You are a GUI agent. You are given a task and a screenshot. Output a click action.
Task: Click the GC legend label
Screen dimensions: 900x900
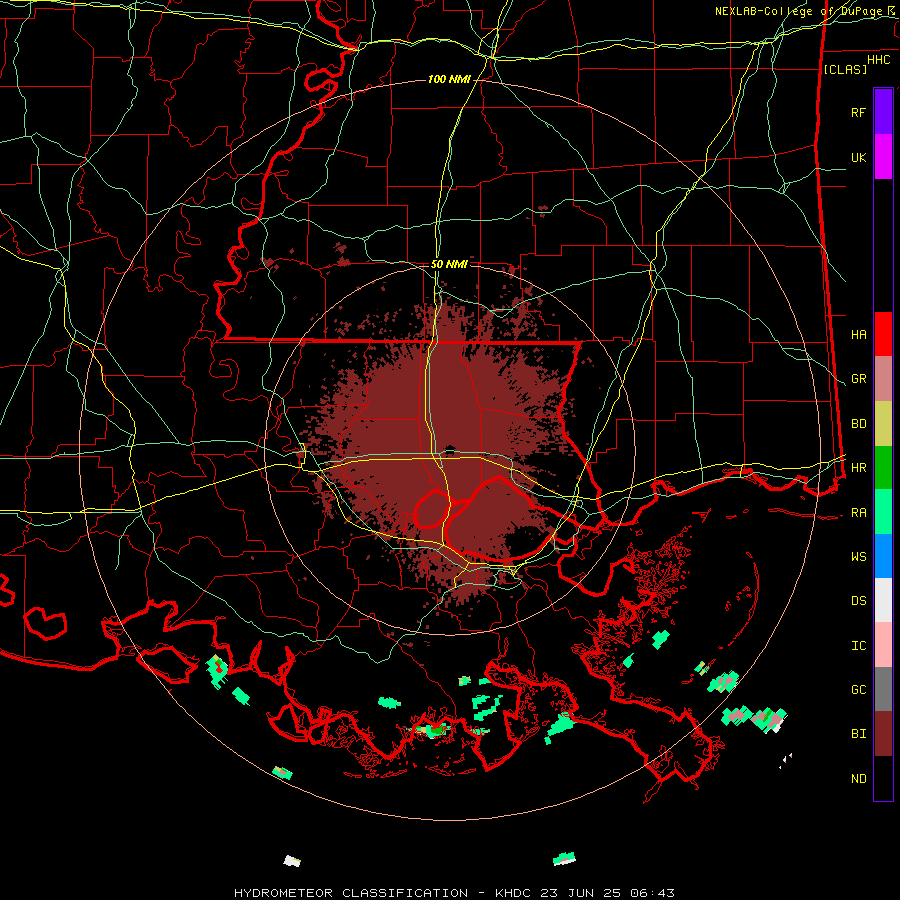click(x=858, y=689)
